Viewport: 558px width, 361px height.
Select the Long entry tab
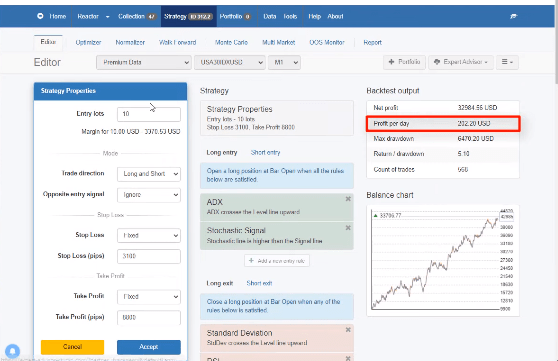(x=222, y=152)
